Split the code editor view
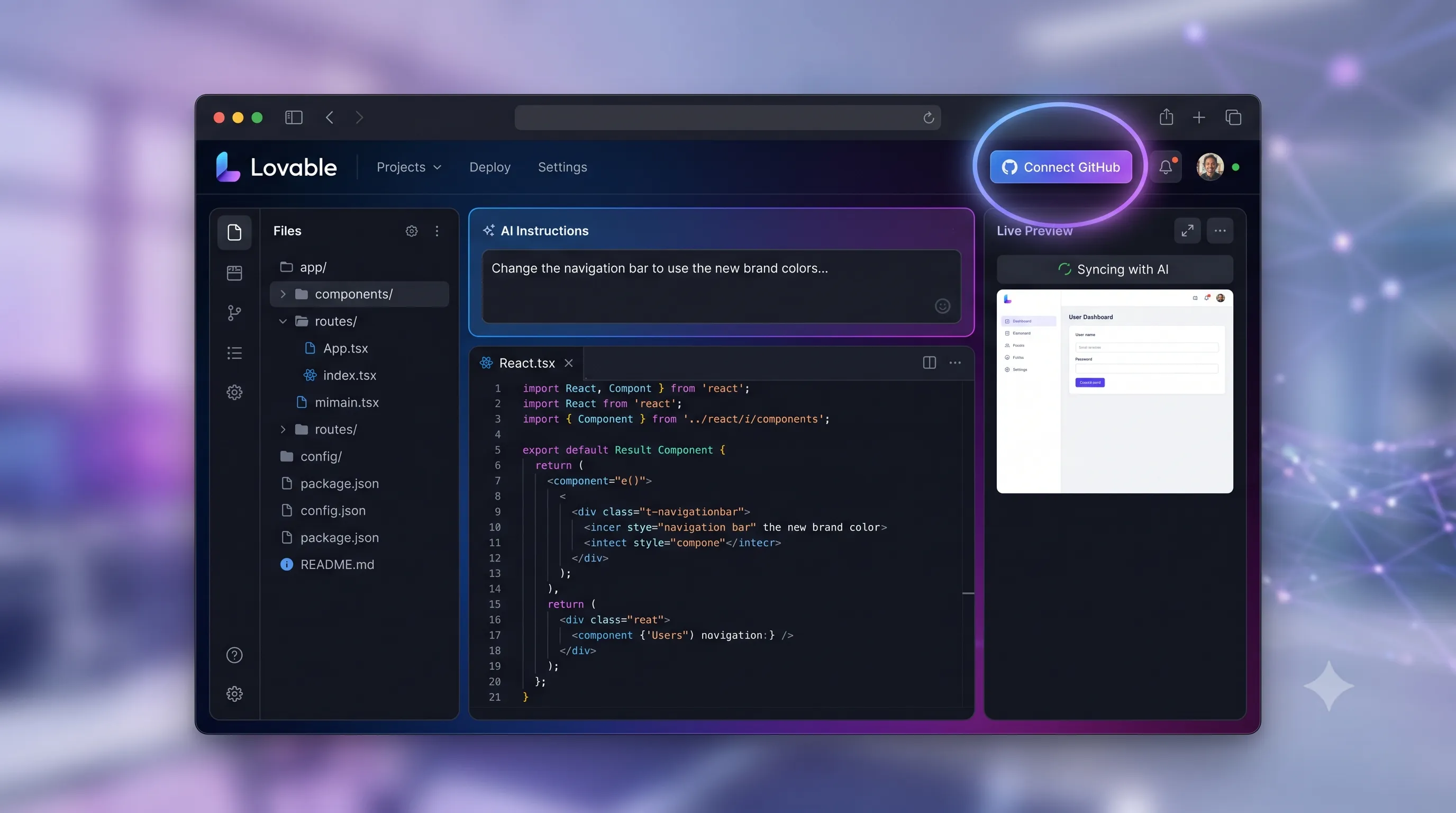The height and width of the screenshot is (813, 1456). pos(929,363)
